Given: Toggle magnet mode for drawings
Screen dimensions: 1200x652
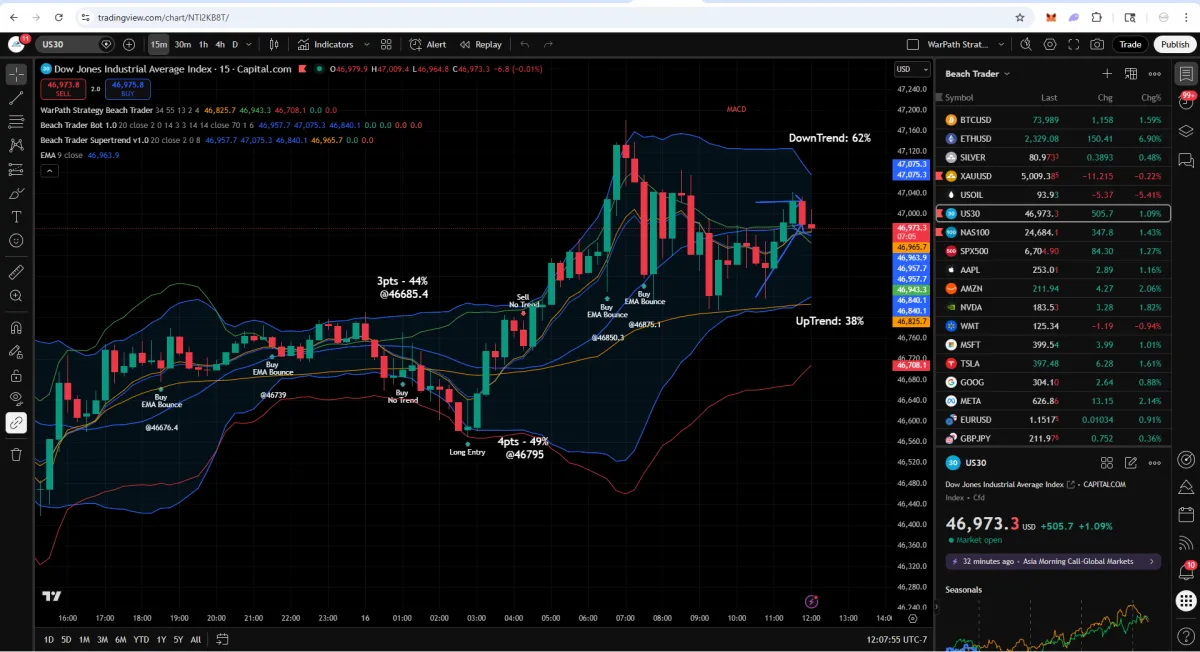Looking at the screenshot, I should point(16,327).
